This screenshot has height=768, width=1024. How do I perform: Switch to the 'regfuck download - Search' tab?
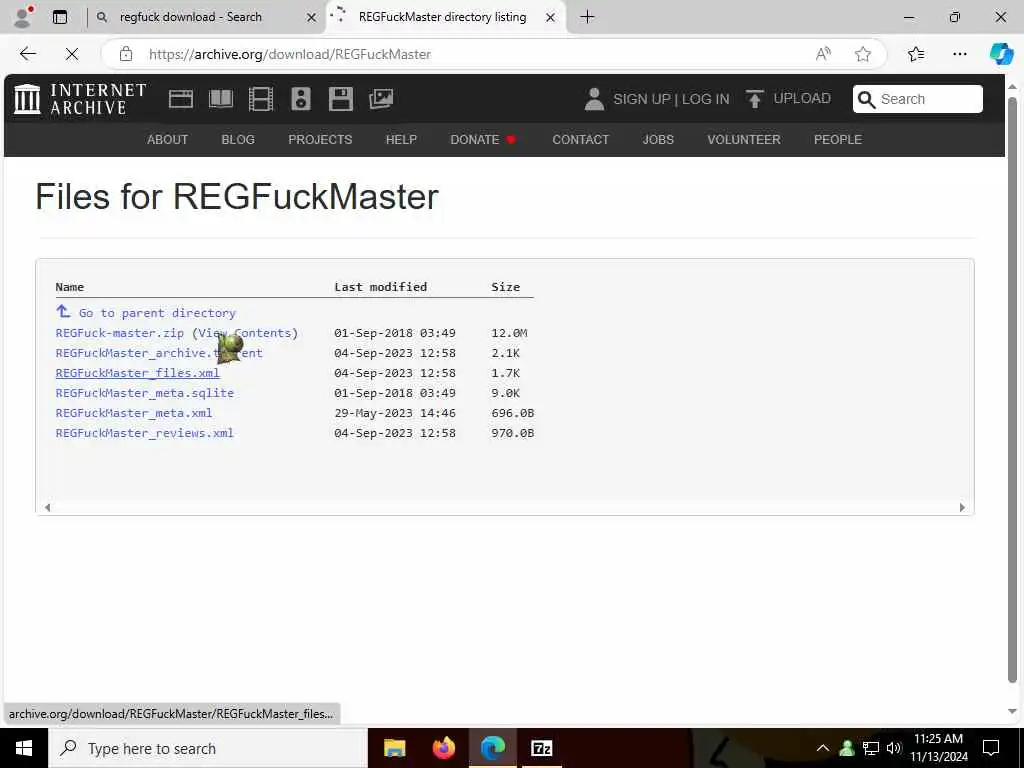point(191,17)
